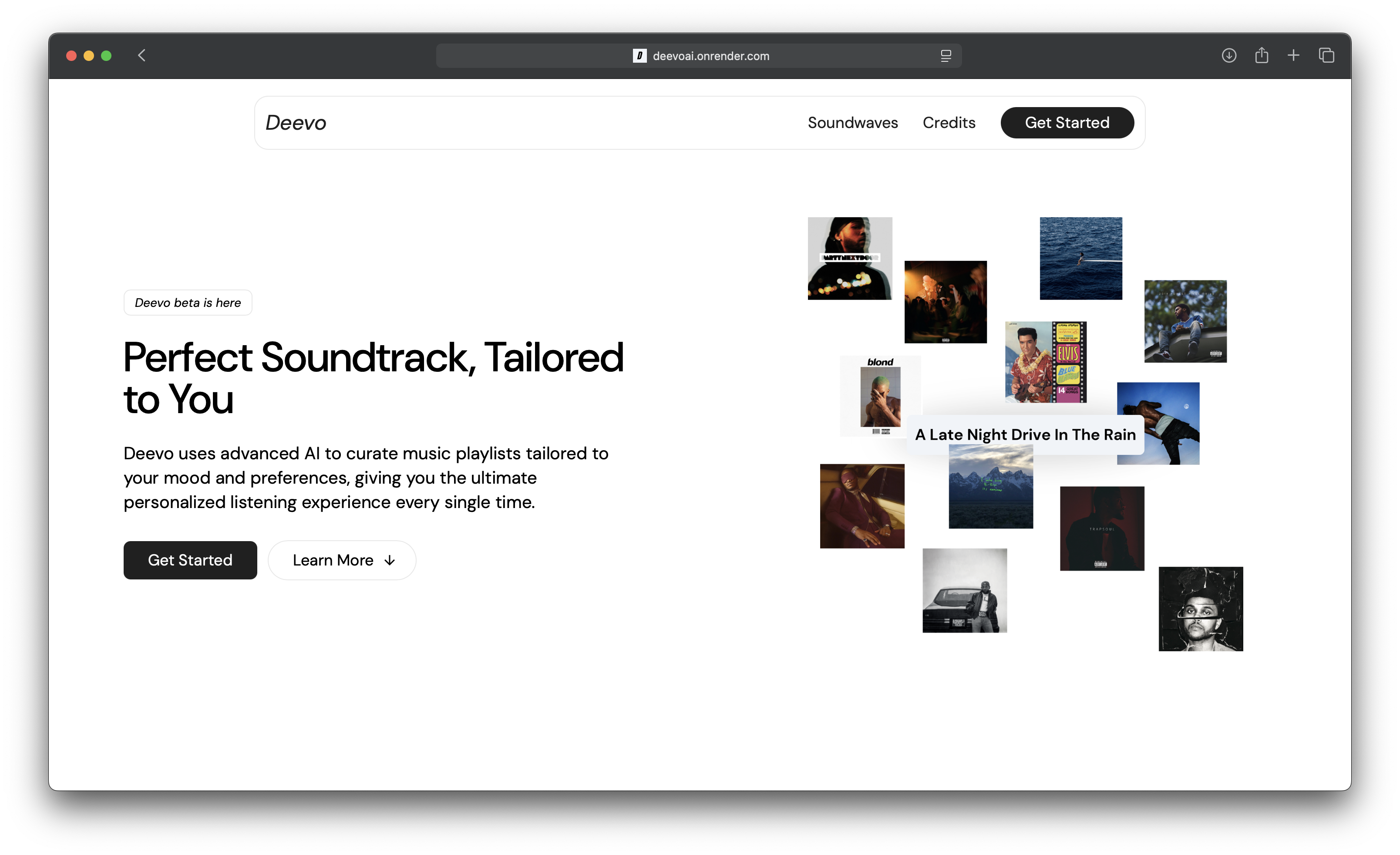Open a new tab with the plus icon

point(1294,55)
